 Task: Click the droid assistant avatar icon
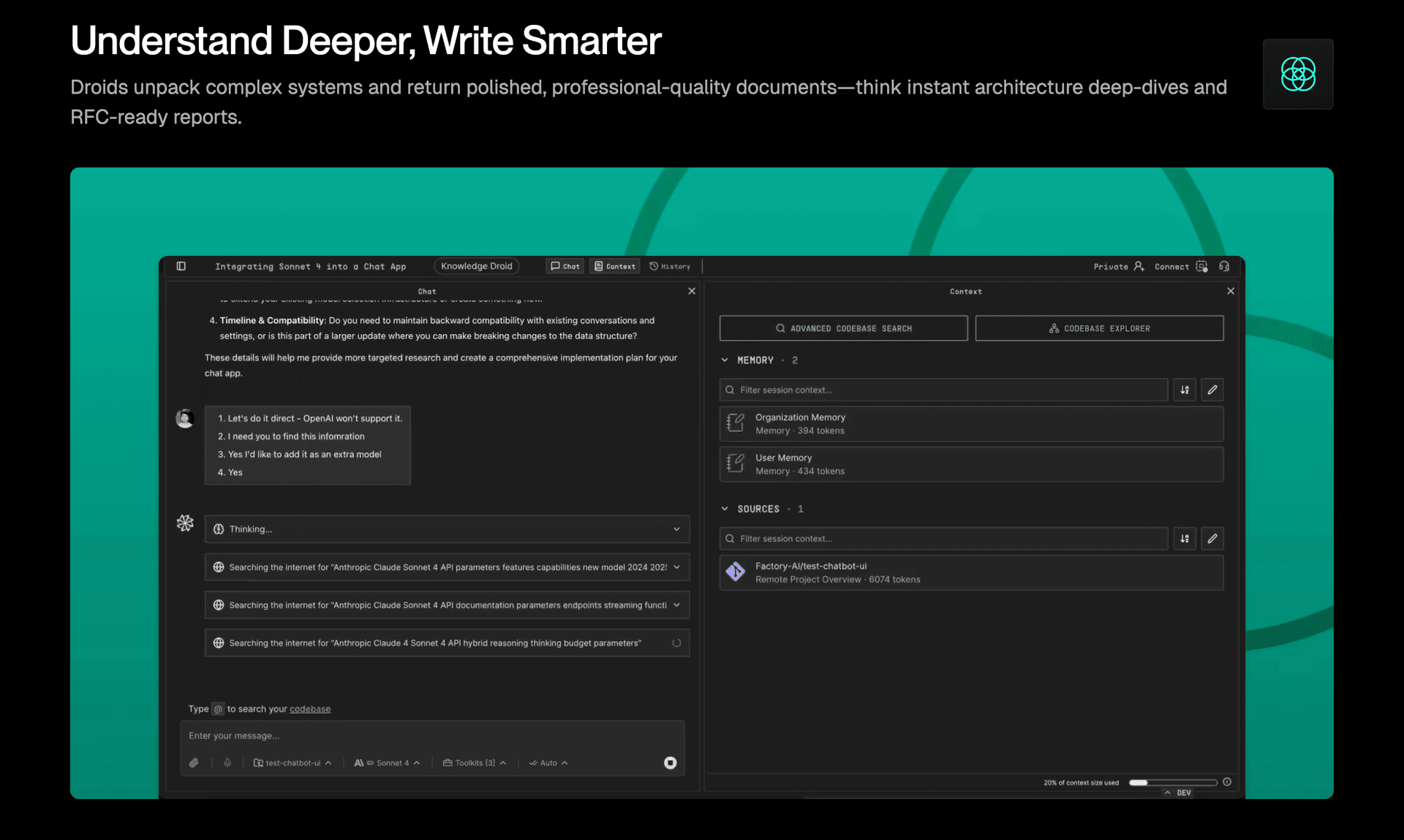[x=185, y=523]
